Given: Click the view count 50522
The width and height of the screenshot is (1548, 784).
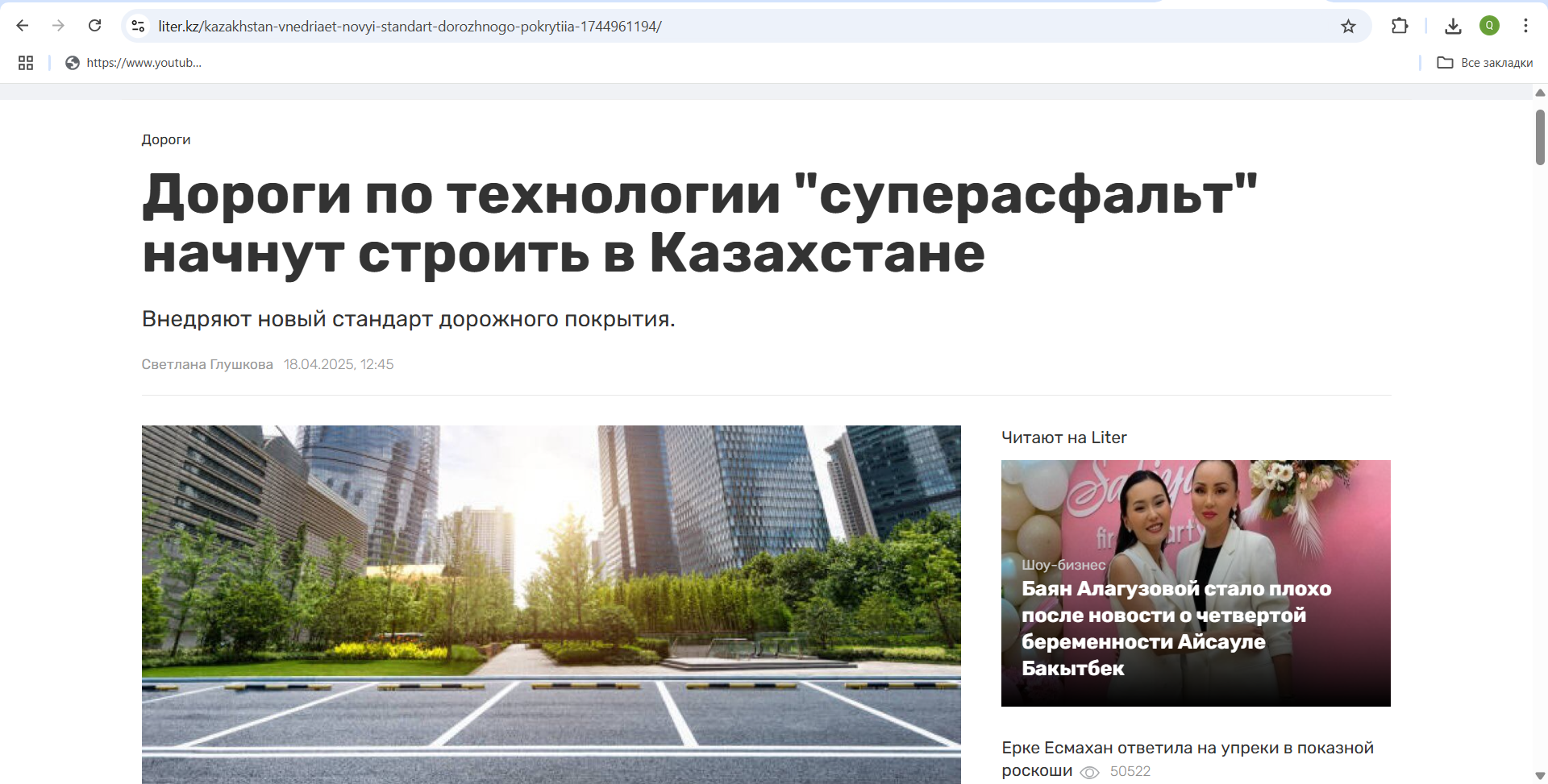Looking at the screenshot, I should tap(1130, 771).
